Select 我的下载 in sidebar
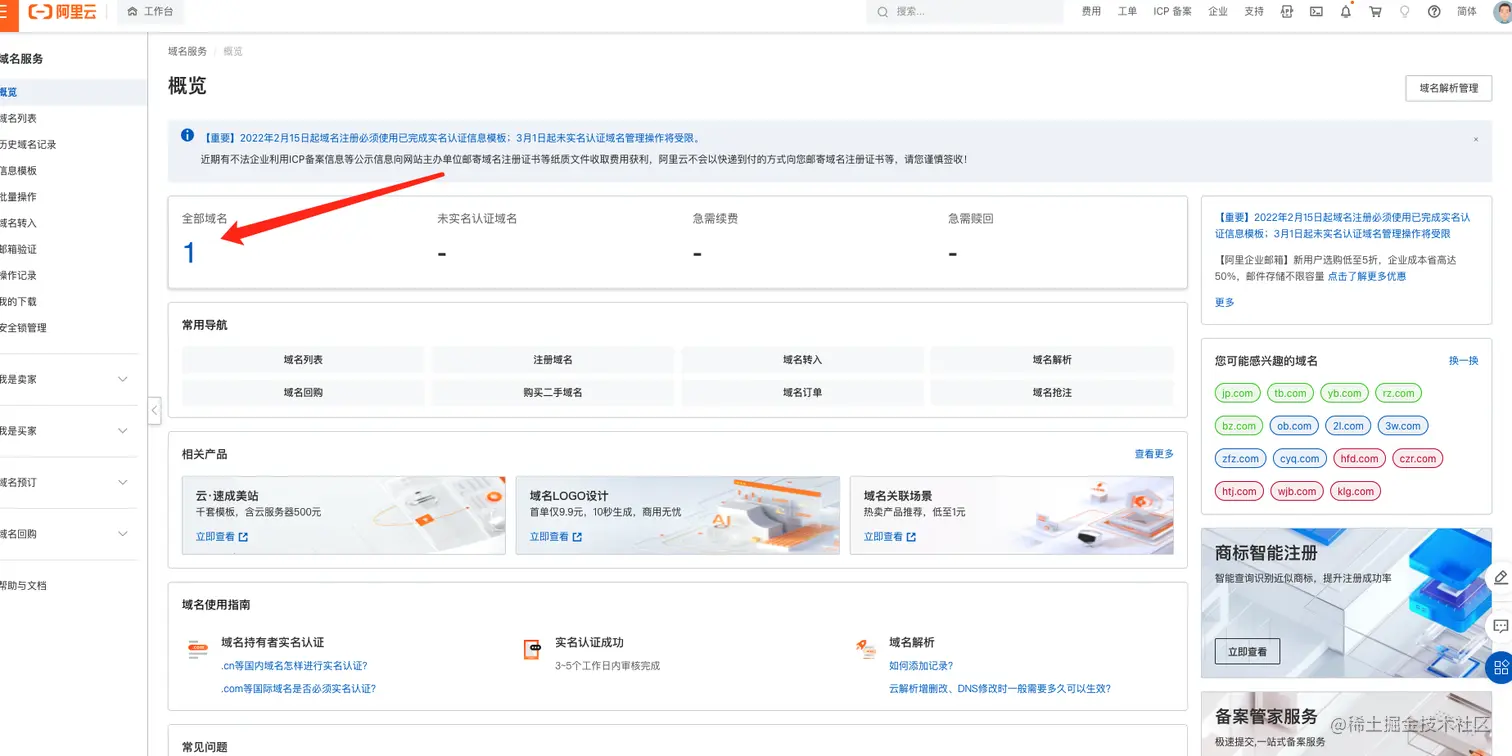The height and width of the screenshot is (756, 1512). [18, 301]
